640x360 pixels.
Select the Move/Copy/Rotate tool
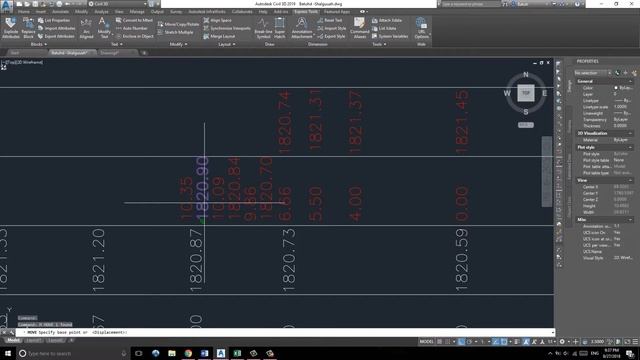click(x=178, y=24)
